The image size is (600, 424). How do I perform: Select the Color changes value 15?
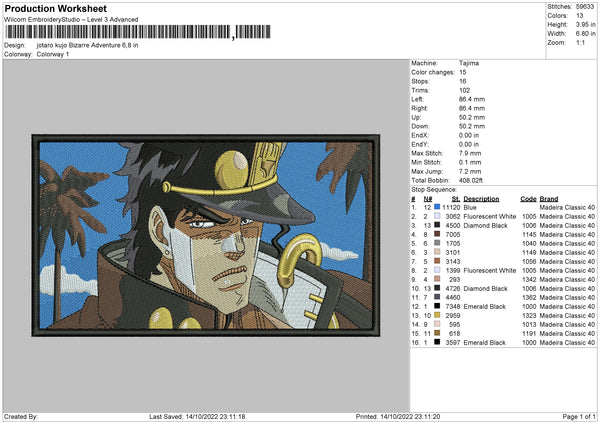[x=463, y=72]
